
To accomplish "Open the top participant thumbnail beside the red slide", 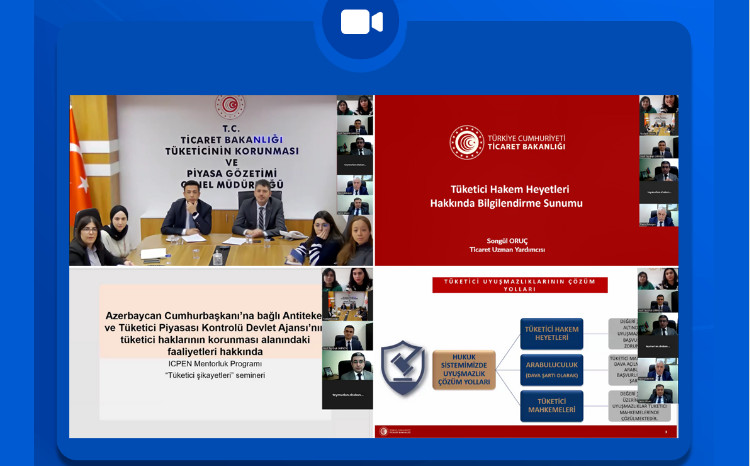I will point(659,104).
